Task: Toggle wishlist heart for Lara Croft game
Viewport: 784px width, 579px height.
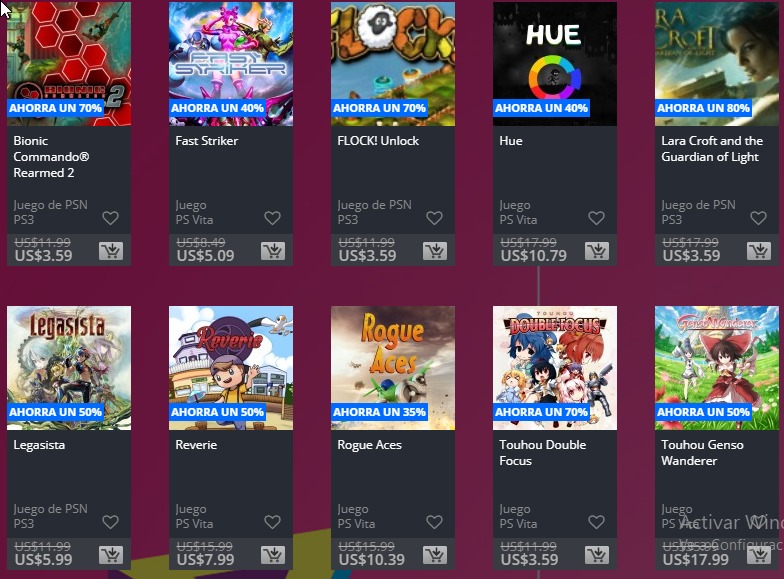Action: coord(758,218)
